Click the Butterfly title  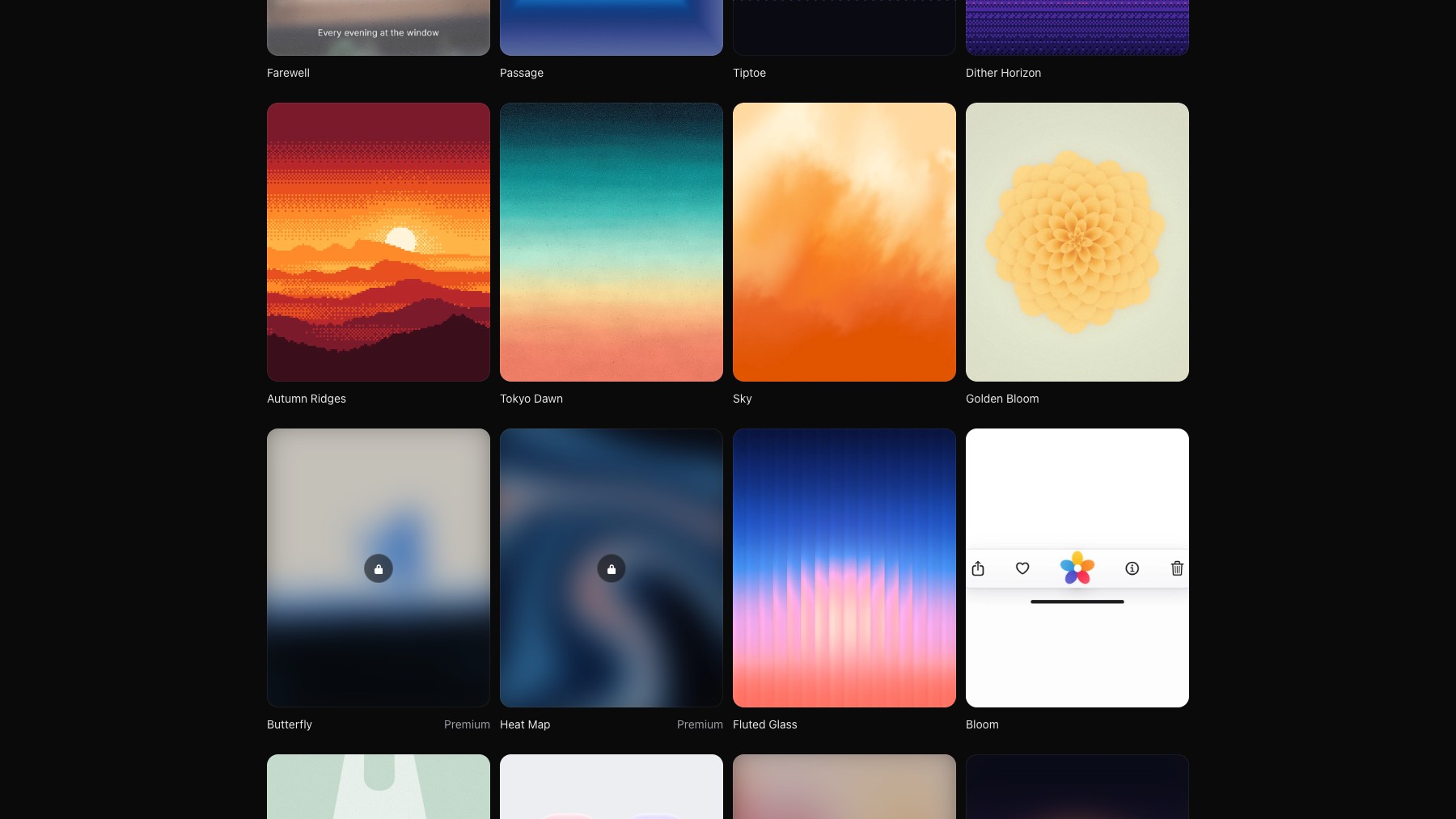290,724
